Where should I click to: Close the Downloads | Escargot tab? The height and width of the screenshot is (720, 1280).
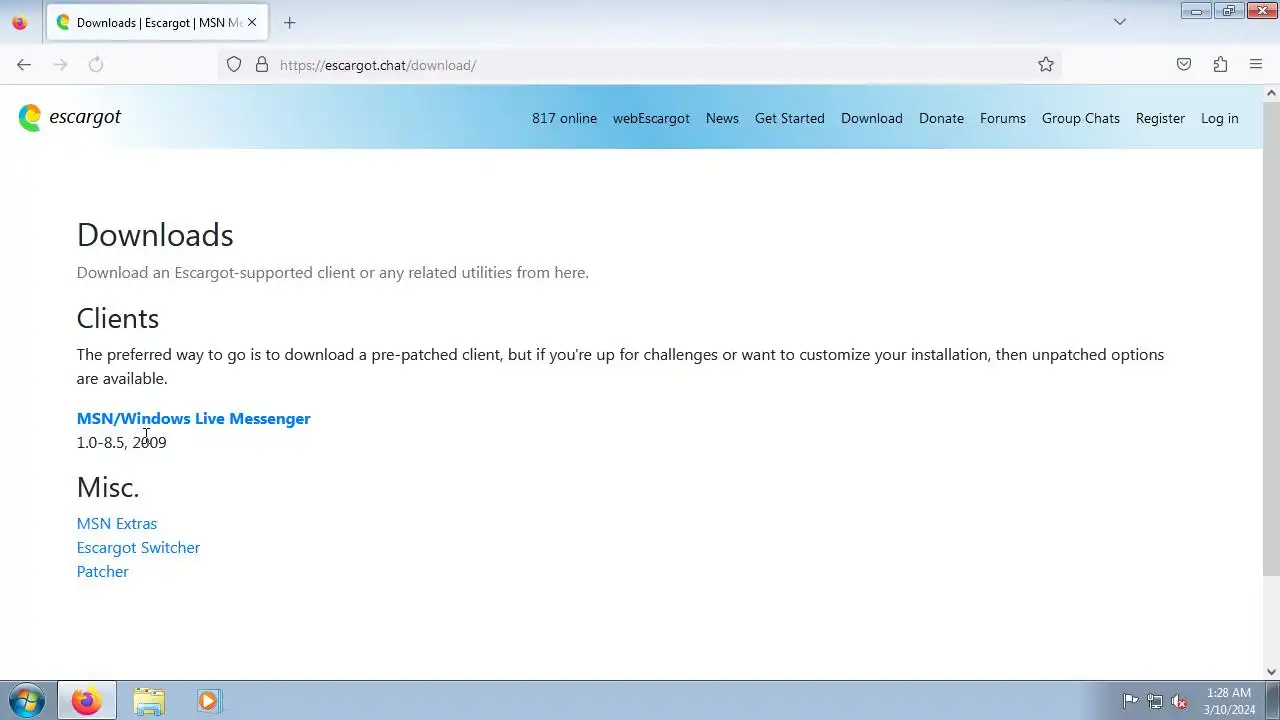pos(252,22)
